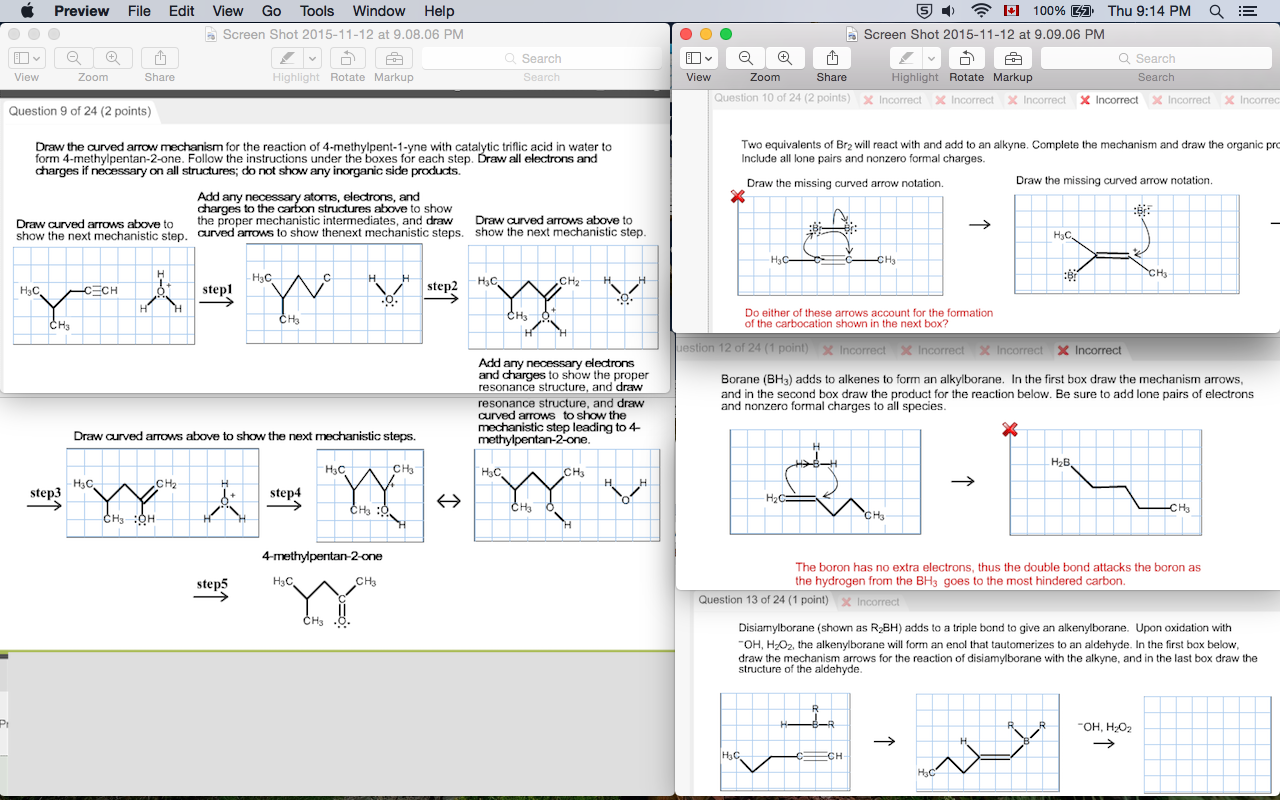Click the volume icon in the menu bar
The image size is (1280, 800).
click(948, 11)
